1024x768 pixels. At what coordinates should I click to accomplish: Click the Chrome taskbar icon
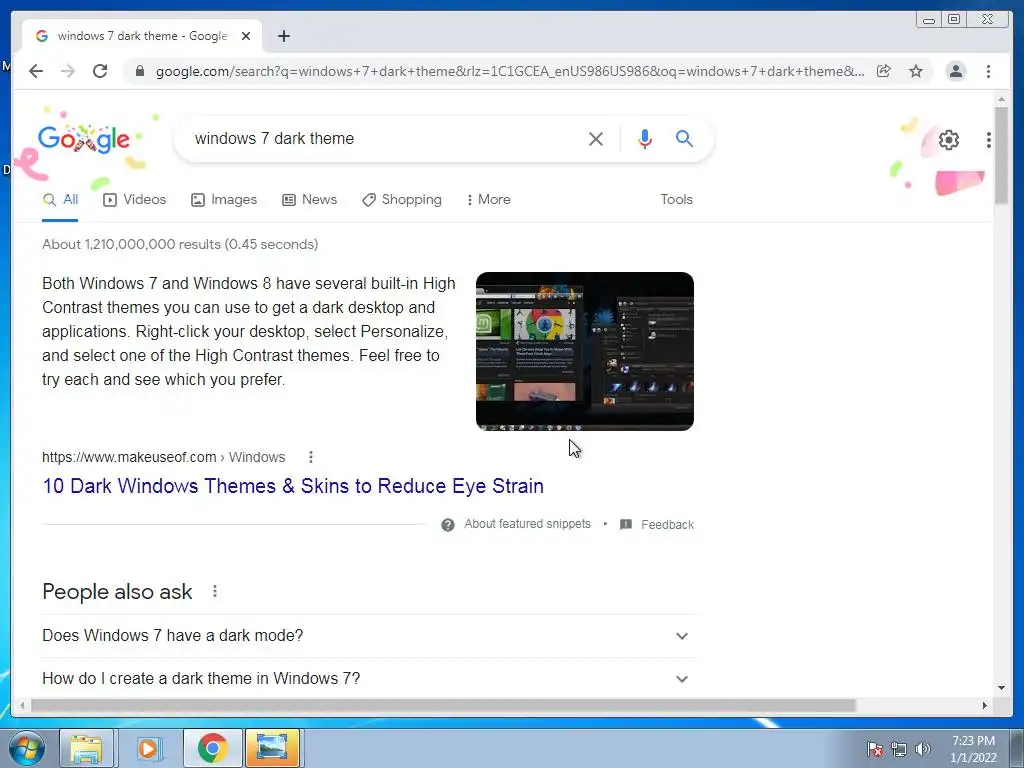(212, 748)
